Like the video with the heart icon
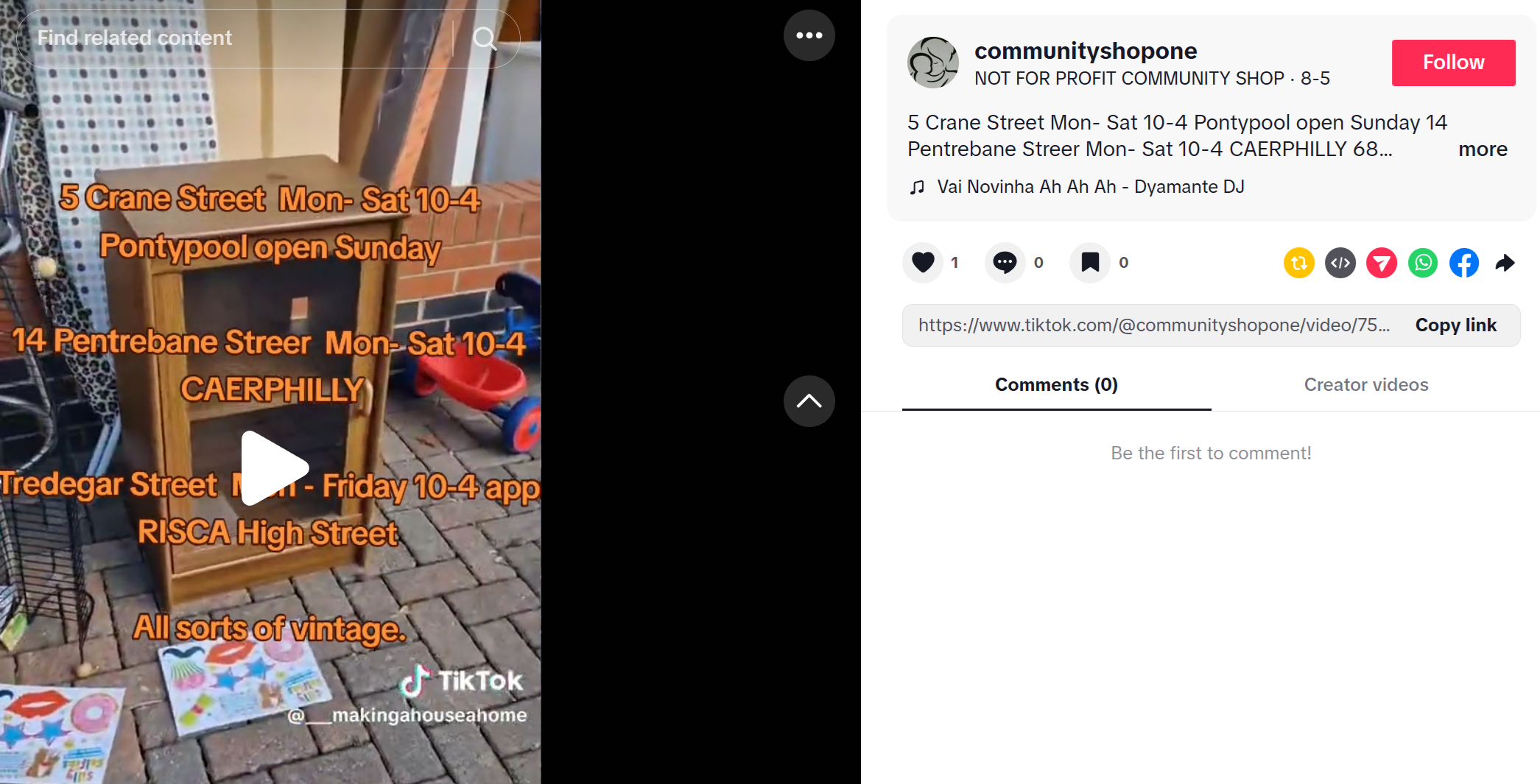 pos(923,263)
